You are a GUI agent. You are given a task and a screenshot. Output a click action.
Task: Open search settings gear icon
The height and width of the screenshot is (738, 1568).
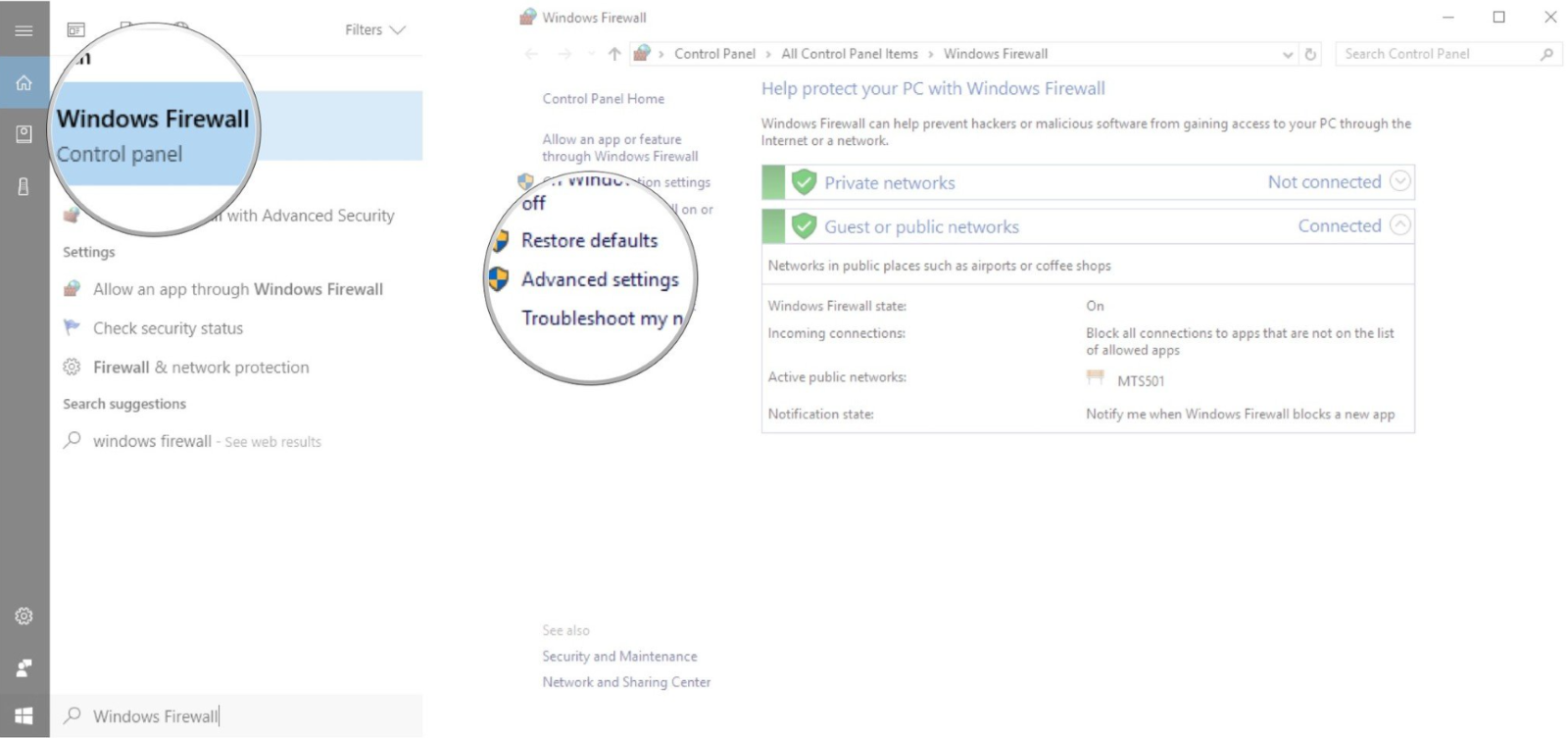[x=24, y=615]
